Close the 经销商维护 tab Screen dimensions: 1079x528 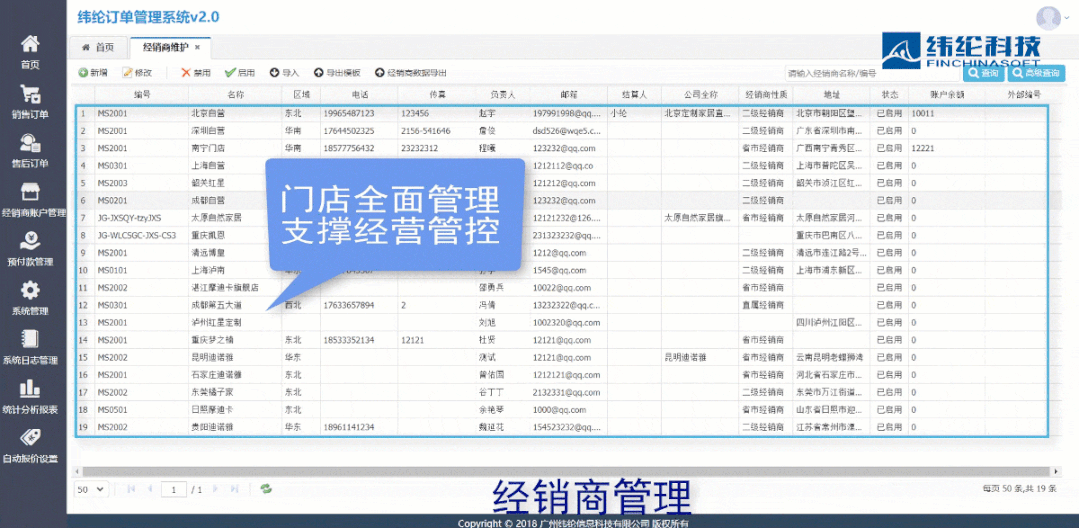click(197, 47)
